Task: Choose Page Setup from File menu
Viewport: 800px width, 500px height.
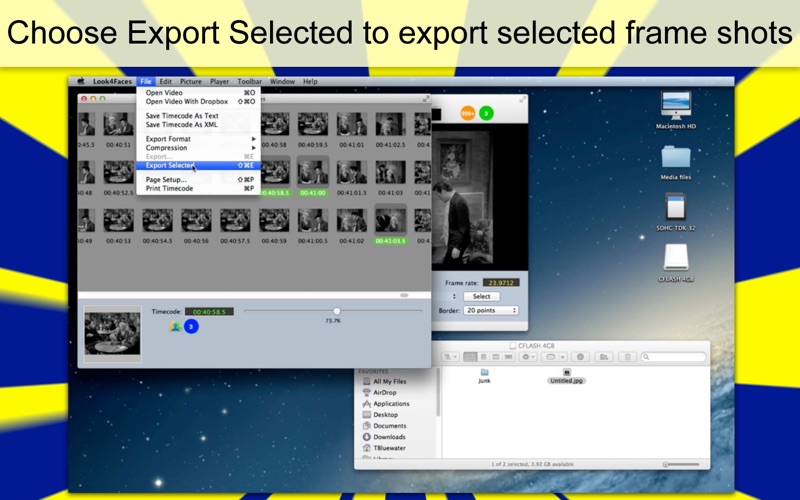Action: point(198,180)
